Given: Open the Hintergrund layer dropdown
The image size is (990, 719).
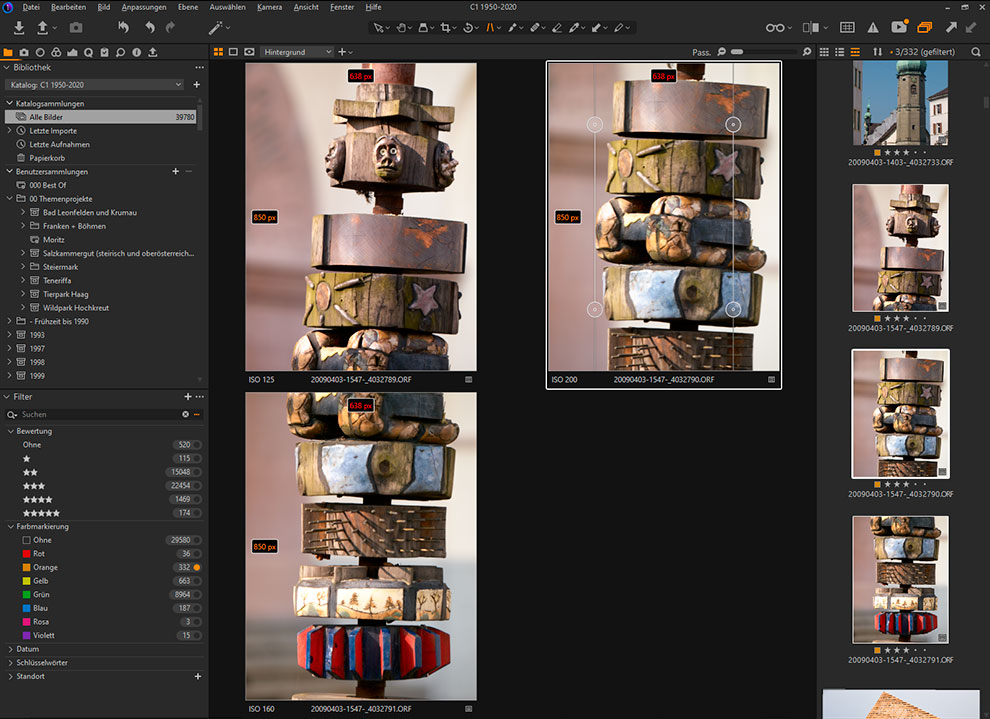Looking at the screenshot, I should coord(297,52).
